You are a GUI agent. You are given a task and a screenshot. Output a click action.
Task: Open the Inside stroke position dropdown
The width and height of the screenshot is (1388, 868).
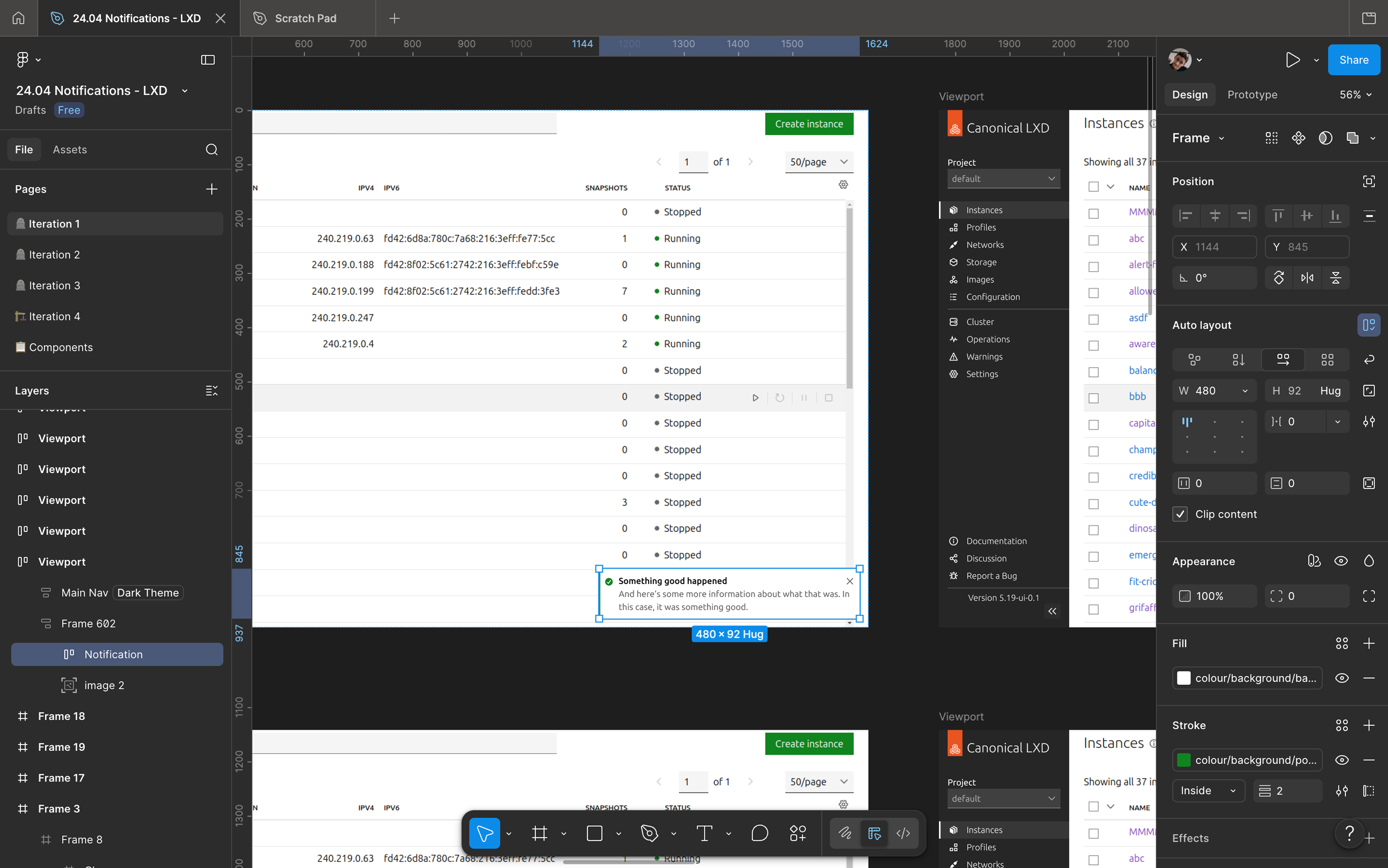(1208, 791)
